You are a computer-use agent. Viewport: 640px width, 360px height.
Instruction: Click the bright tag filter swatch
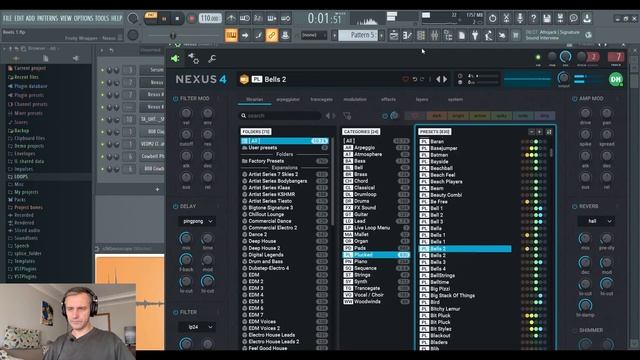[x=458, y=116]
